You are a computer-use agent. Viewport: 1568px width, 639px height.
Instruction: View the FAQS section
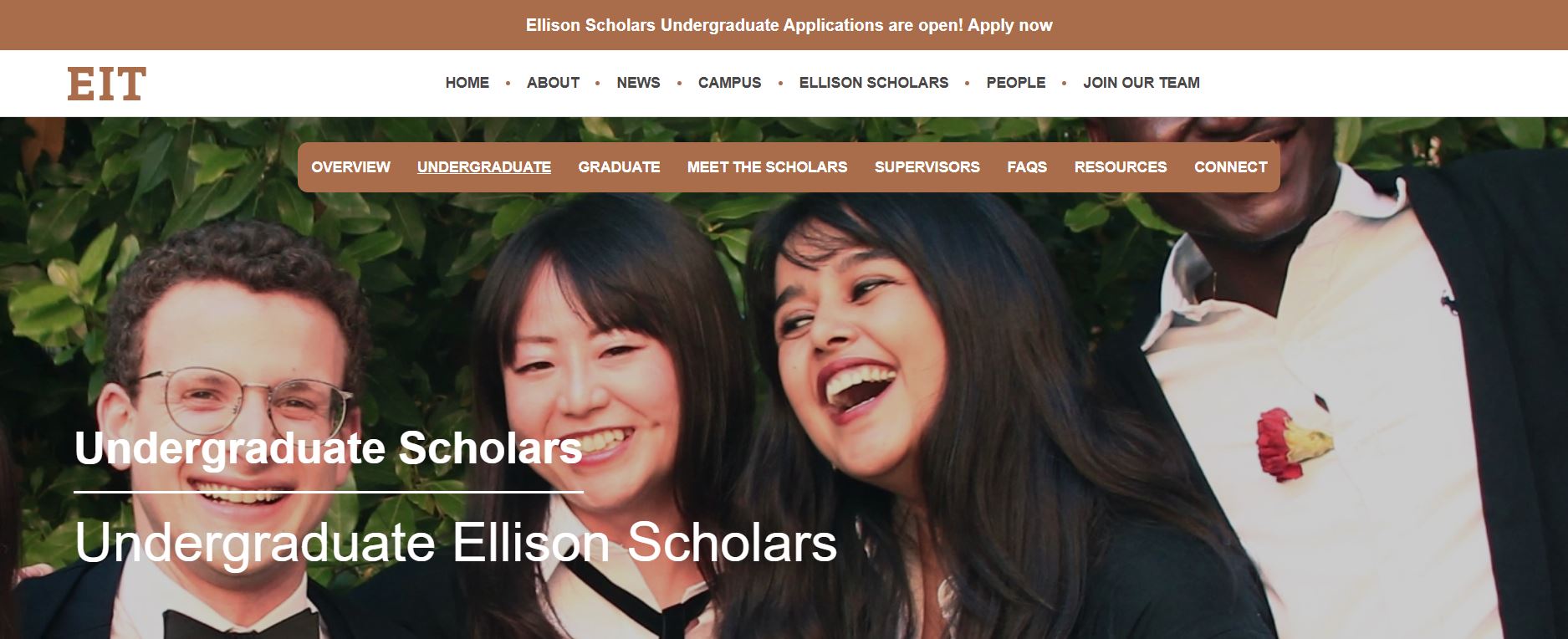[1027, 167]
